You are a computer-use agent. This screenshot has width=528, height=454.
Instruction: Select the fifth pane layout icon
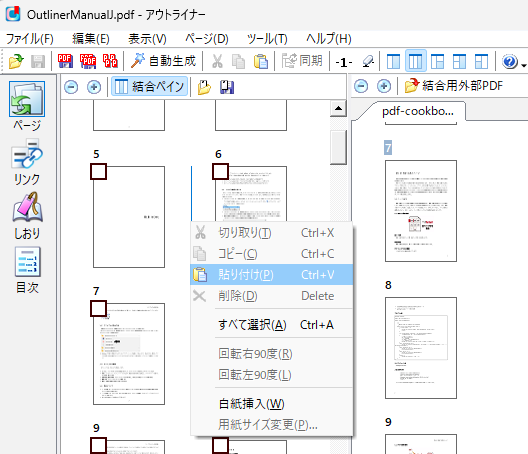(481, 61)
